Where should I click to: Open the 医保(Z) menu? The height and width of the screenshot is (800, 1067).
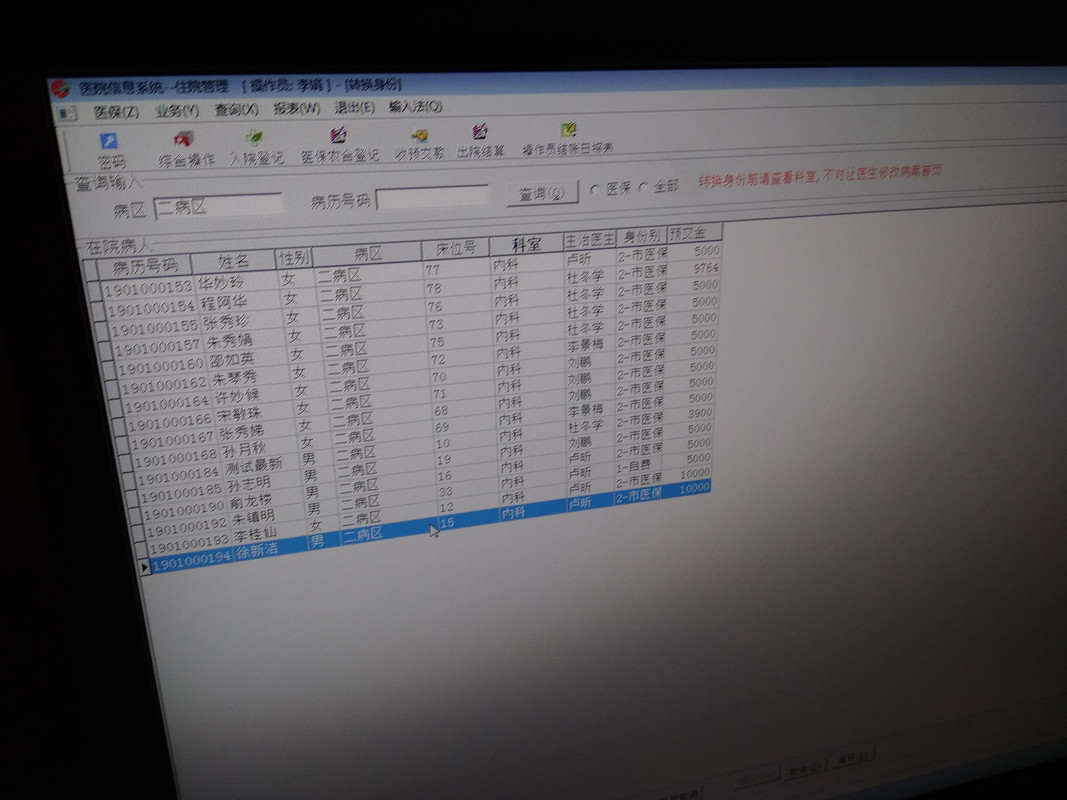click(x=116, y=112)
